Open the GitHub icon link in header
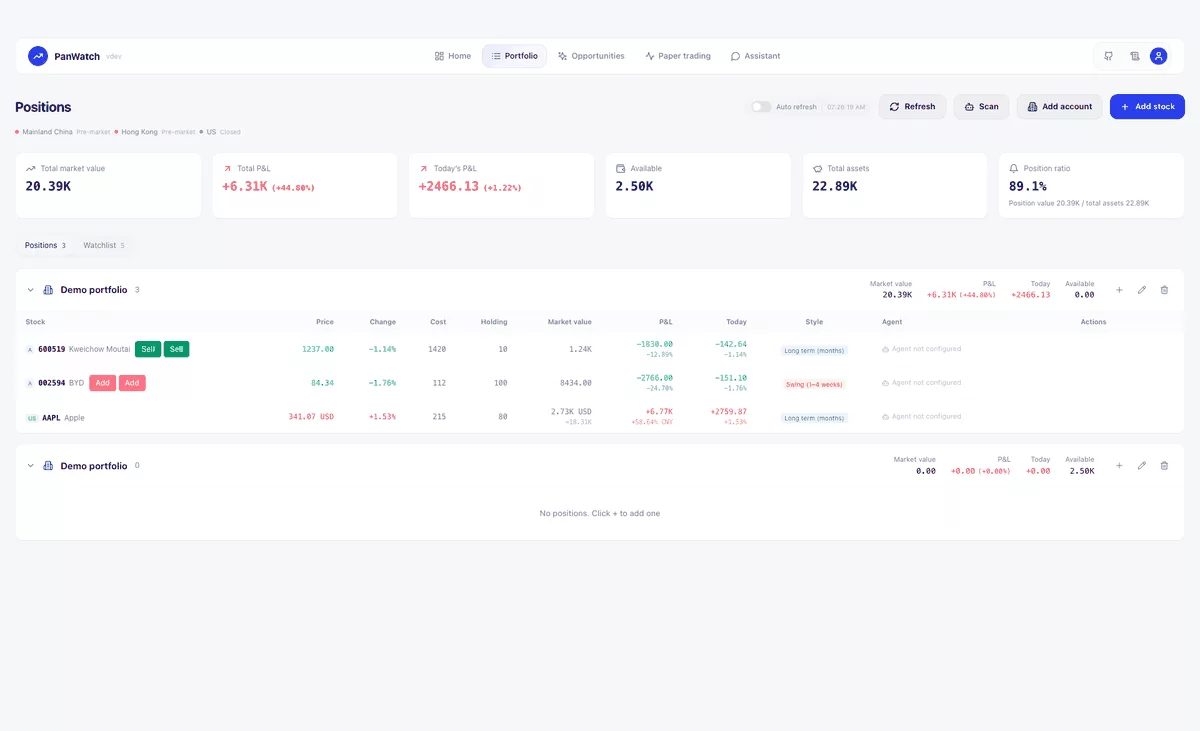 1108,56
